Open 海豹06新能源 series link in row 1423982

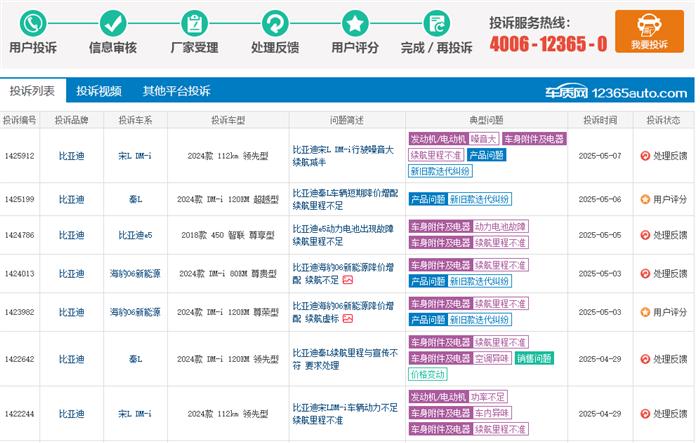(135, 312)
